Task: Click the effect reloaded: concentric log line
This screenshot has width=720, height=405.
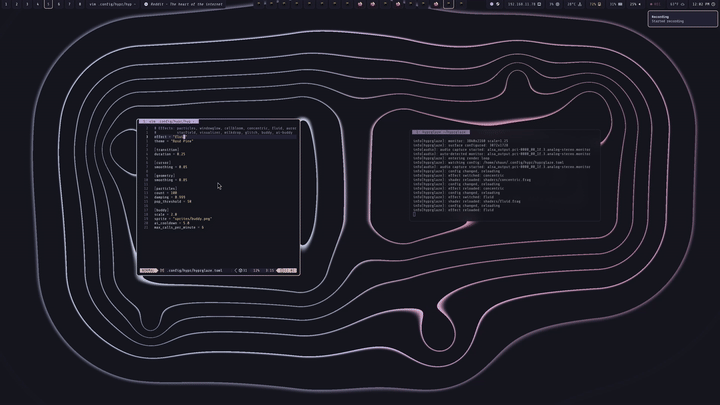Action: (458, 188)
